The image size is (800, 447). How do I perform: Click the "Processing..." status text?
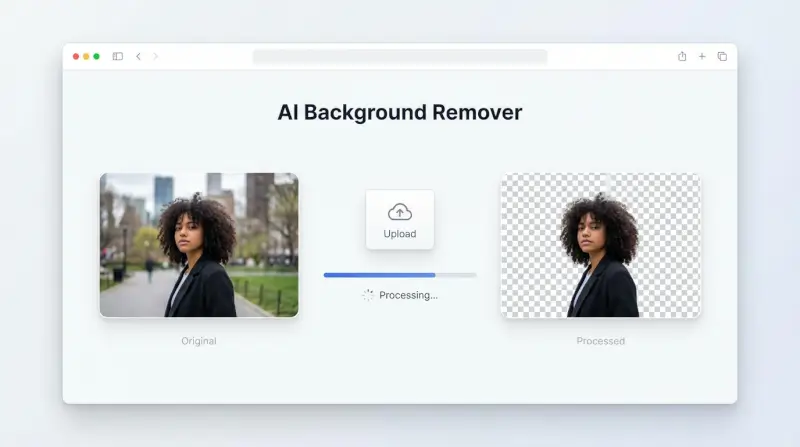click(x=408, y=295)
